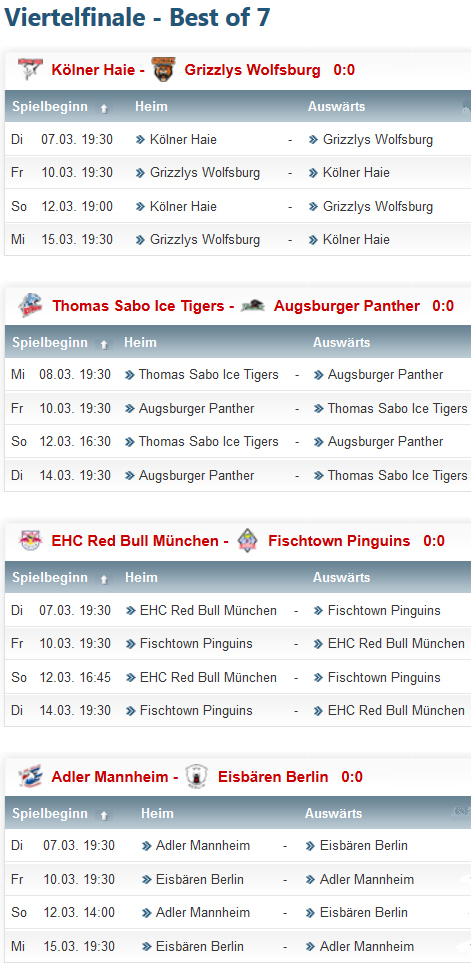Click the EHC Red Bull München logo

tap(29, 541)
